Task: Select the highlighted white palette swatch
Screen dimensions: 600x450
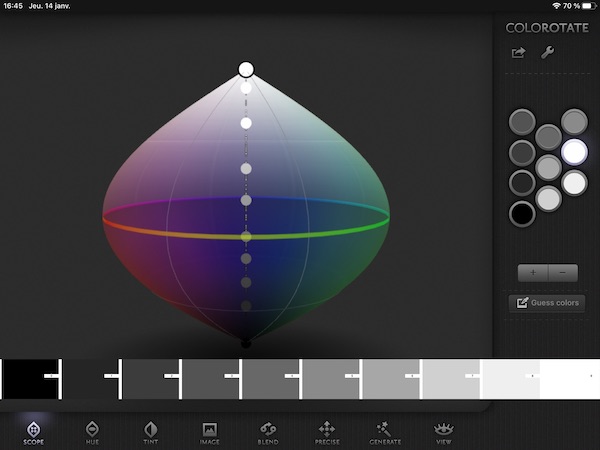Action: click(x=574, y=151)
